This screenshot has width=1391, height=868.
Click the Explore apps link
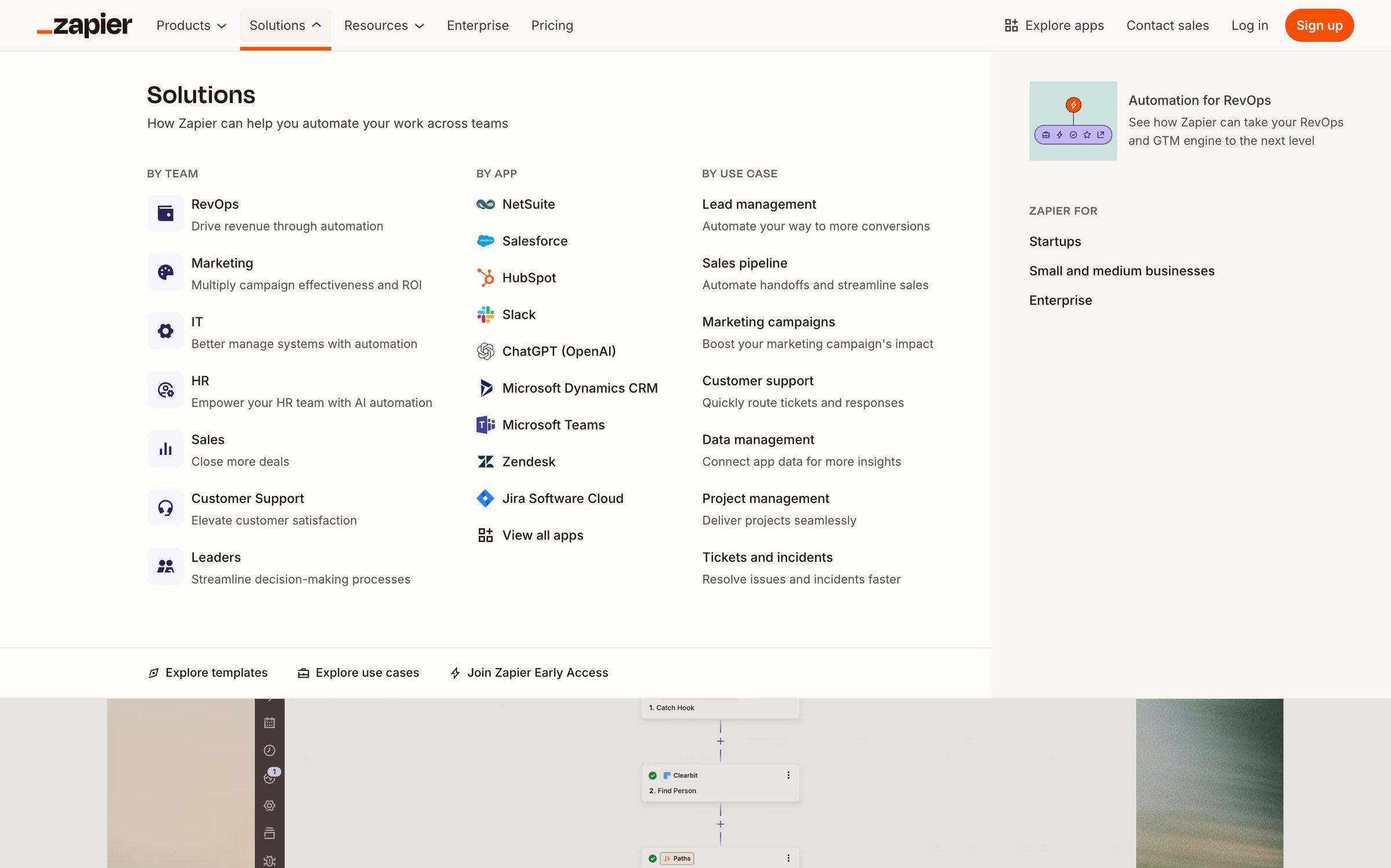click(1054, 25)
